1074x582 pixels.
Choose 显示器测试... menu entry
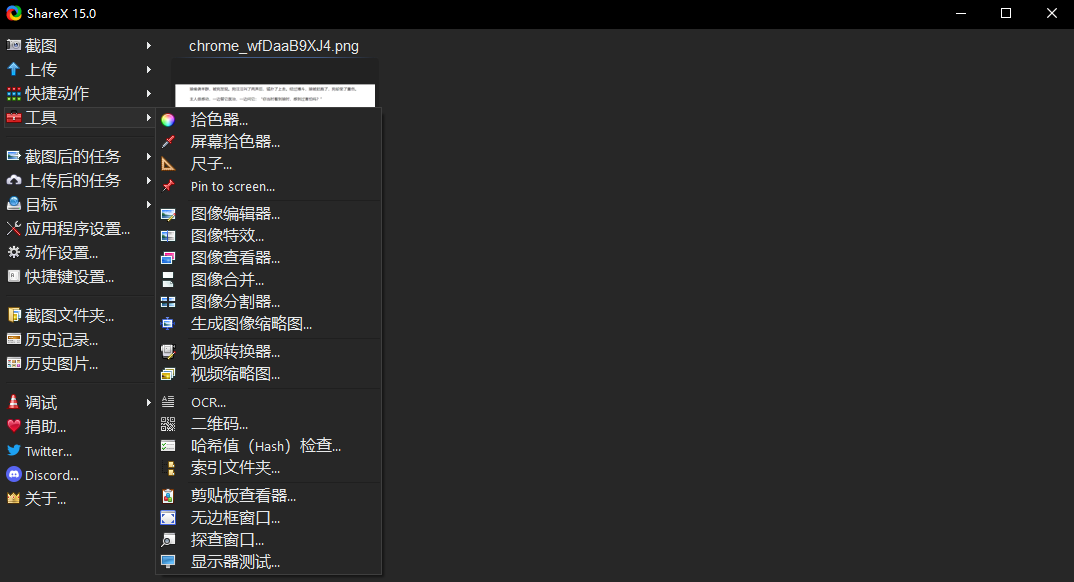[268, 561]
